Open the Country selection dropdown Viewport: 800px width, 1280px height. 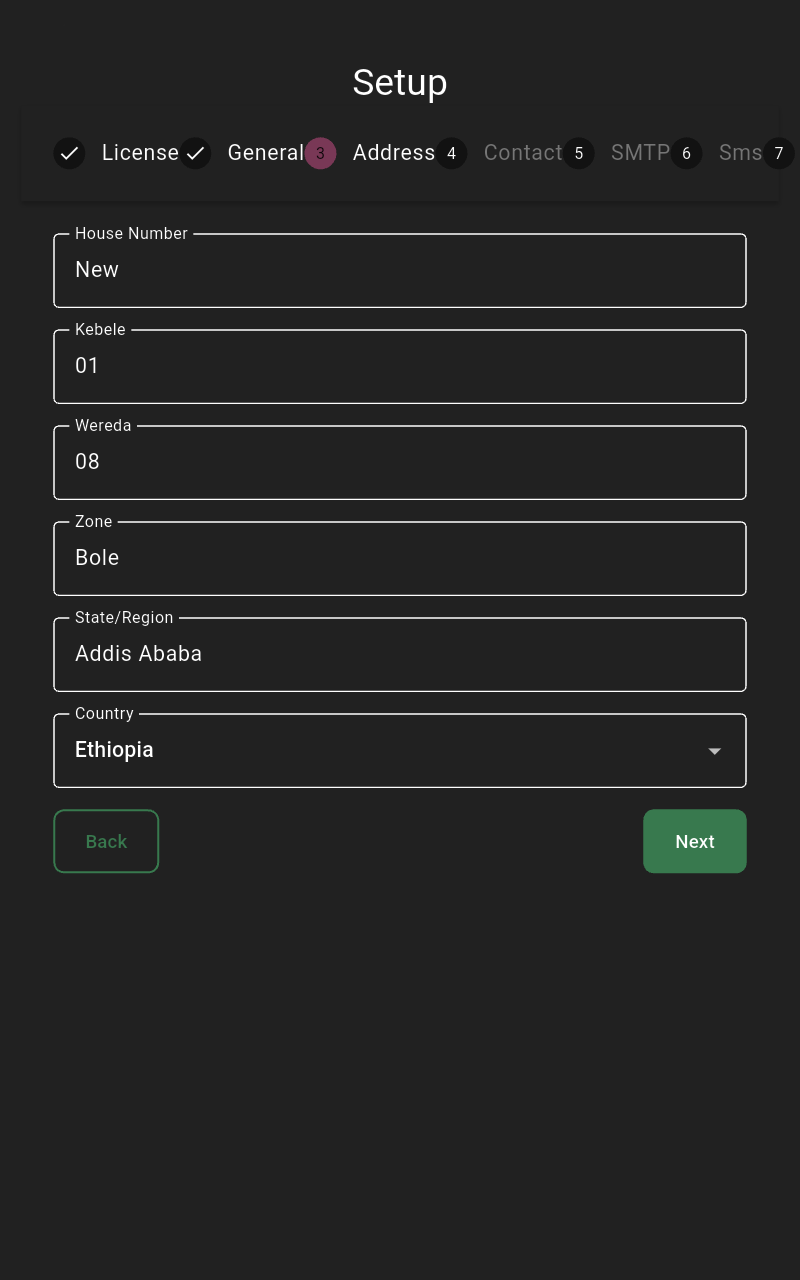click(x=400, y=750)
